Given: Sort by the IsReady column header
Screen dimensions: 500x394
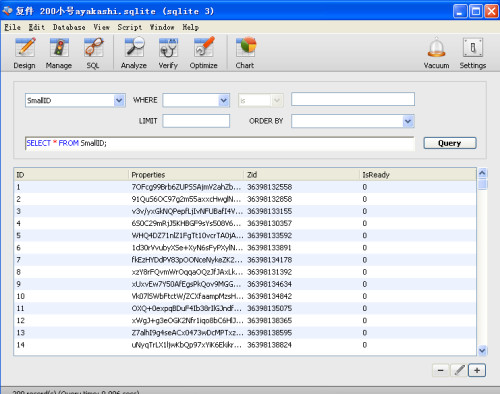Looking at the screenshot, I should pos(418,175).
